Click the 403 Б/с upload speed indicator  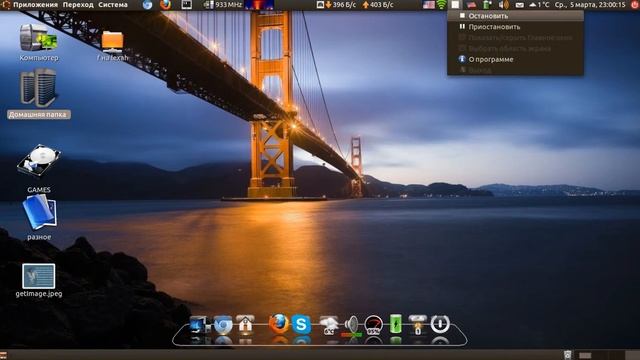tap(378, 5)
